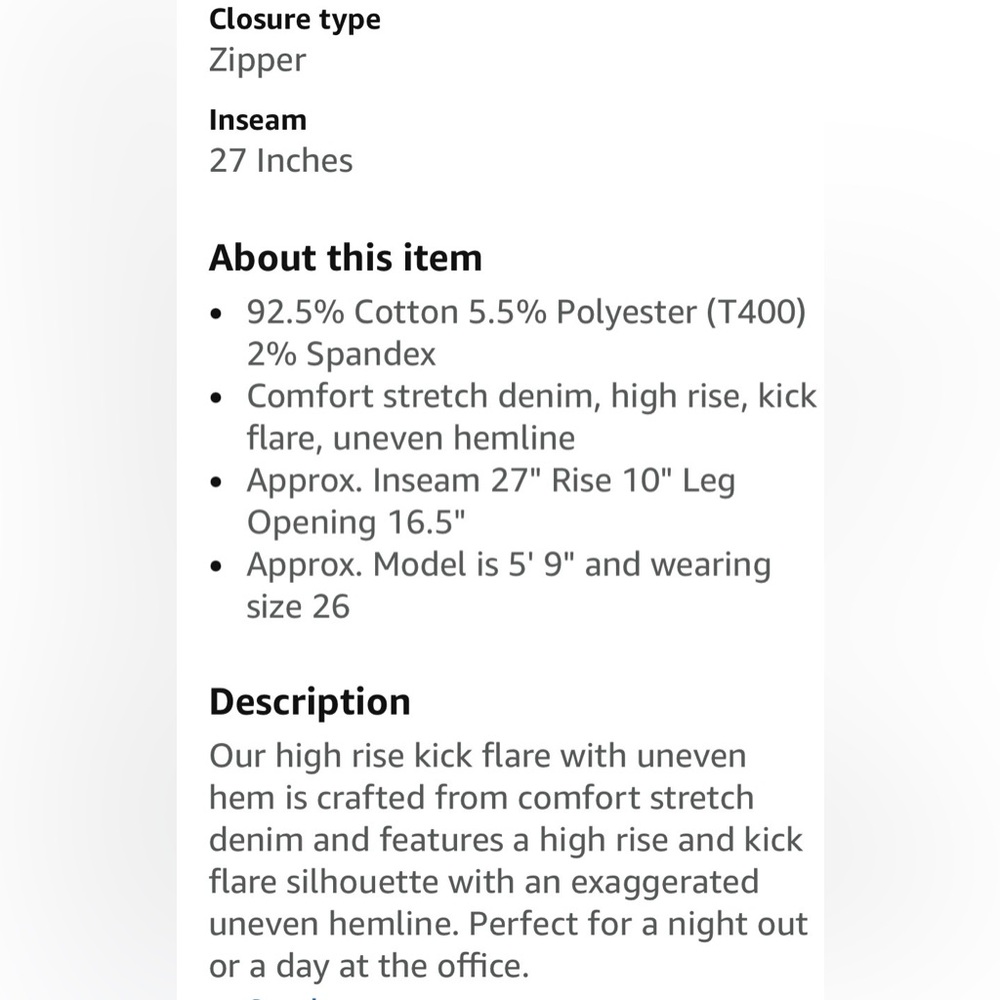Click the bullet dot before 92.5% Cotton
The image size is (1000, 1000).
tap(218, 315)
